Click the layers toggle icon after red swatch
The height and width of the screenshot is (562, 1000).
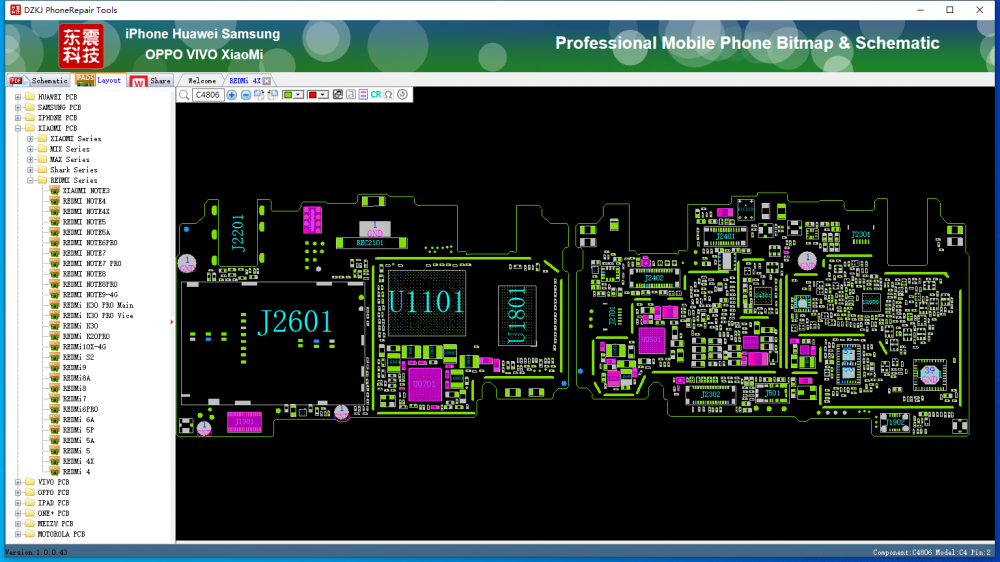pyautogui.click(x=338, y=95)
